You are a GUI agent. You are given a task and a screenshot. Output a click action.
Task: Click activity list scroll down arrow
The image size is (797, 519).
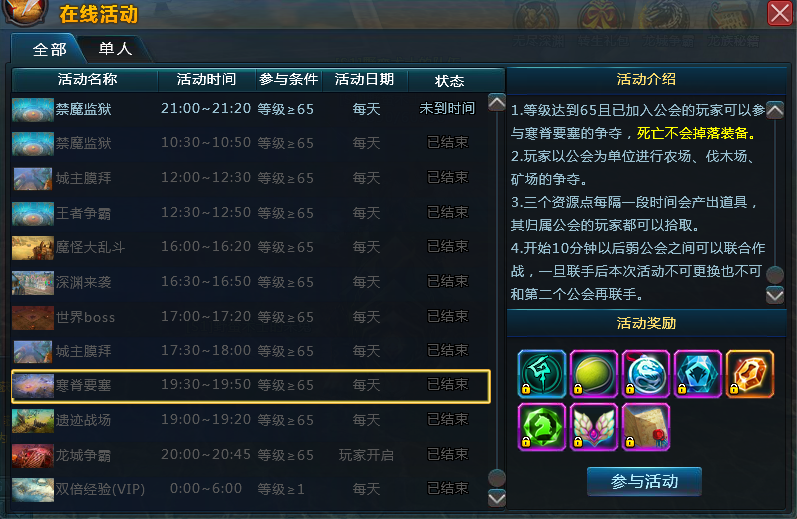(x=497, y=498)
